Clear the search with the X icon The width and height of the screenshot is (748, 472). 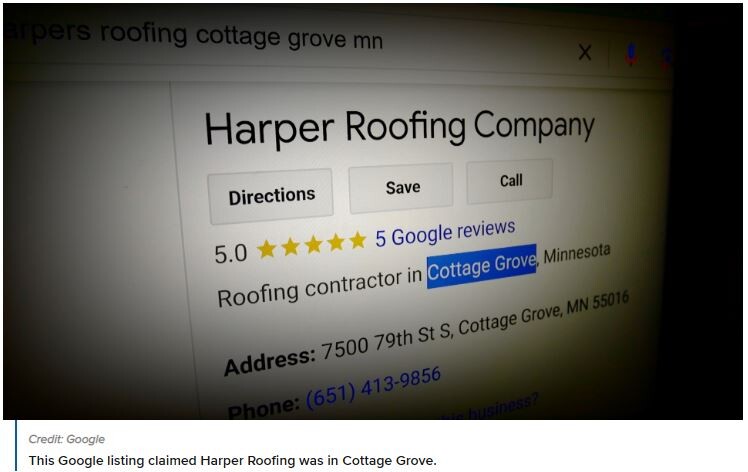[x=585, y=52]
